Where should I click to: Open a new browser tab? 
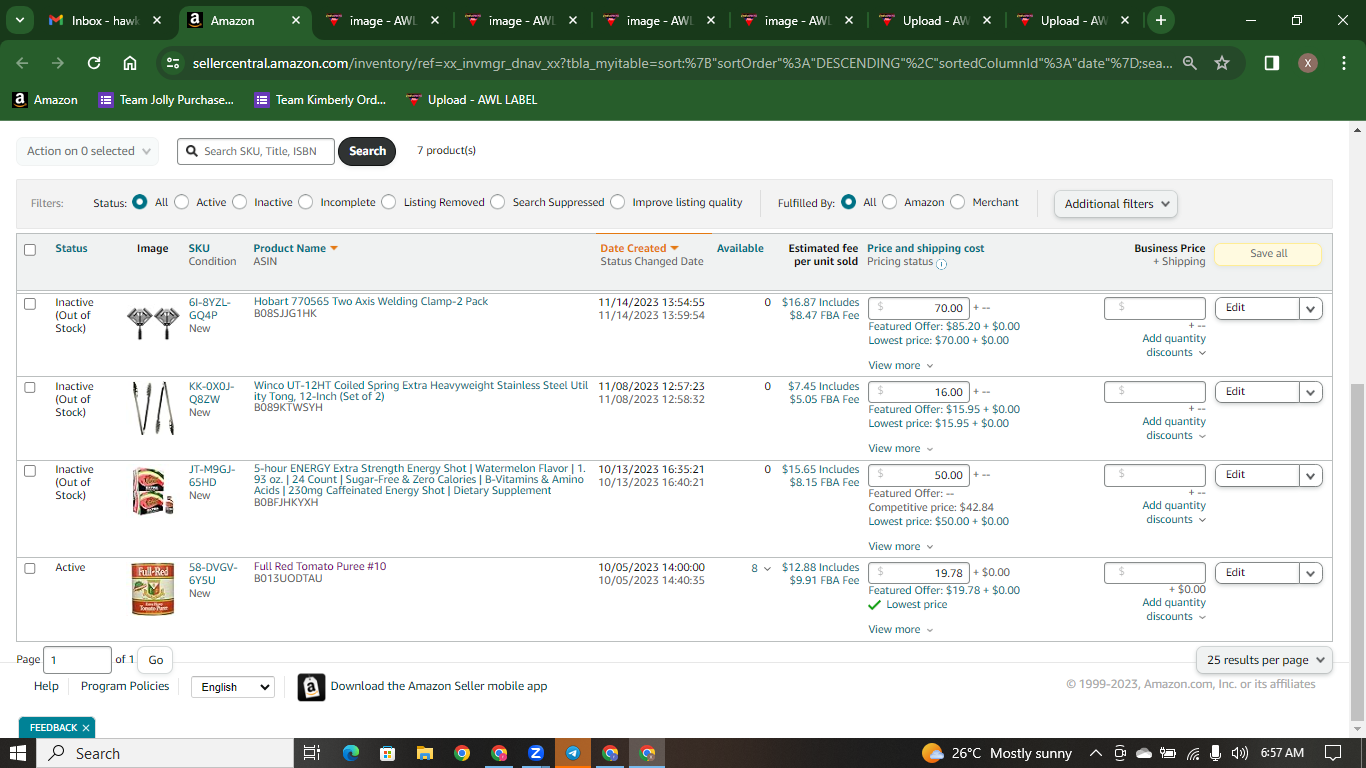pyautogui.click(x=1160, y=20)
